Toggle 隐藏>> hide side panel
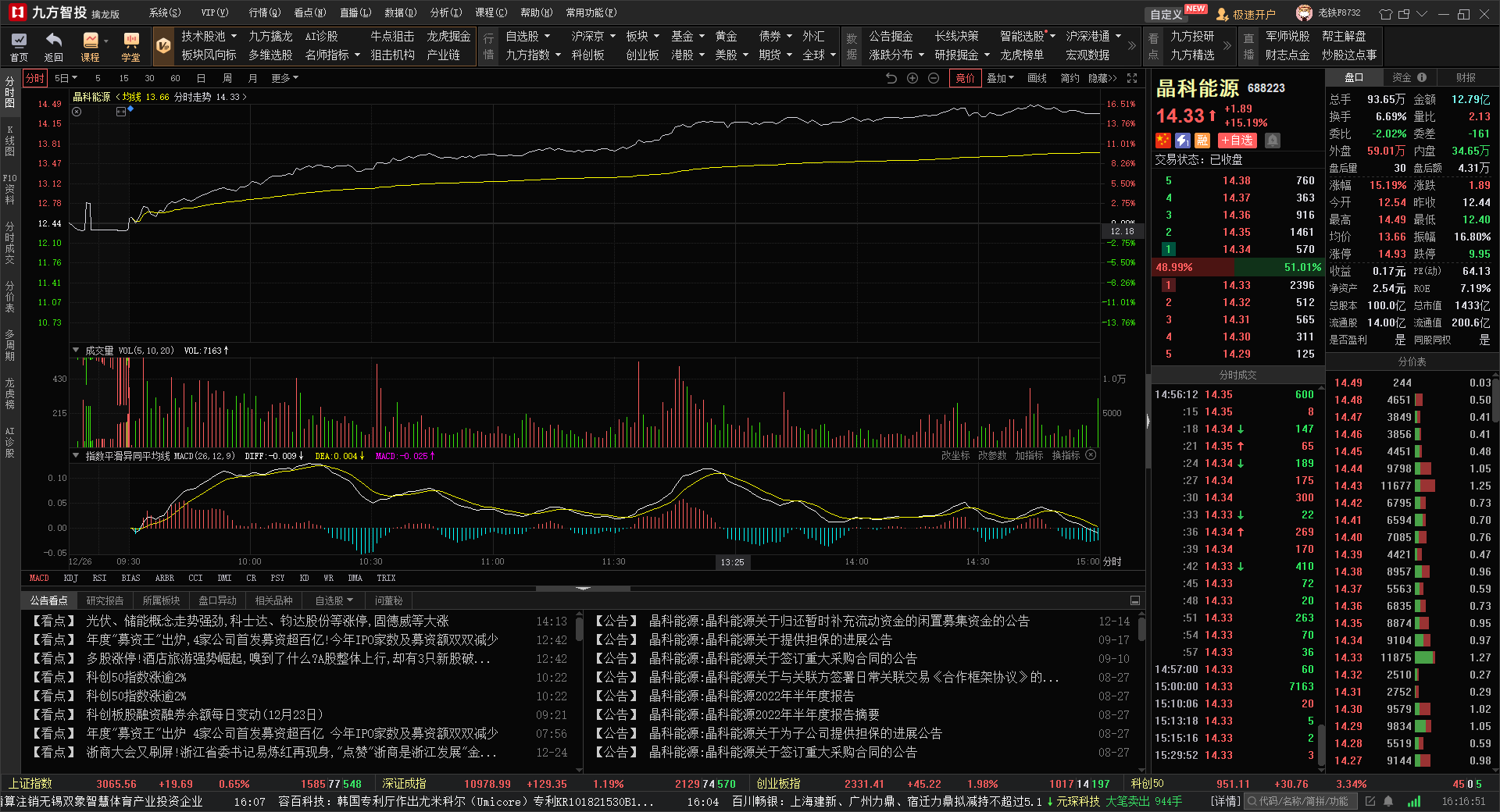Image resolution: width=1500 pixels, height=812 pixels. pos(1102,78)
